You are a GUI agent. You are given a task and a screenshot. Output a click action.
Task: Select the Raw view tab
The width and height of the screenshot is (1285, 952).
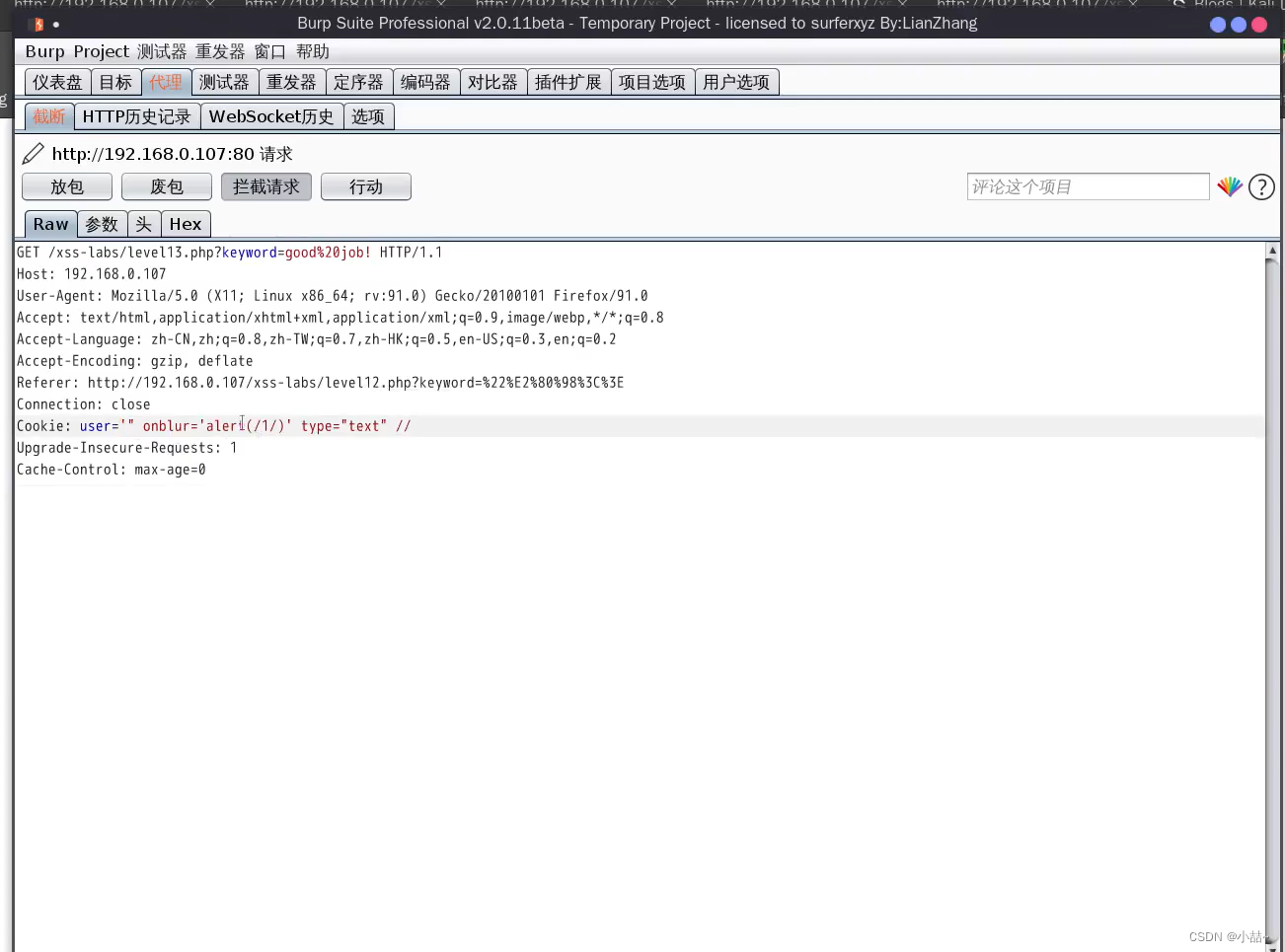[51, 224]
